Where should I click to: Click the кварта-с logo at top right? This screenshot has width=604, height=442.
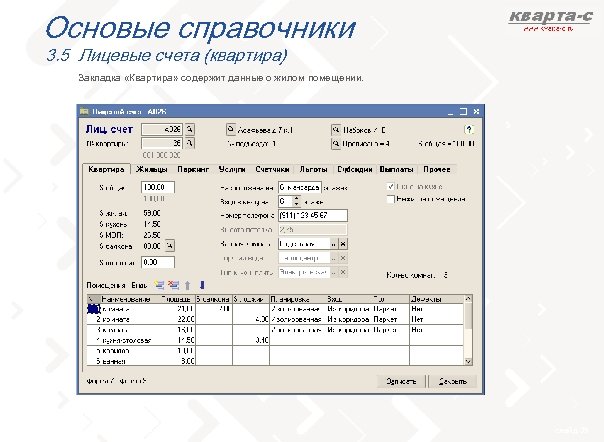(550, 20)
